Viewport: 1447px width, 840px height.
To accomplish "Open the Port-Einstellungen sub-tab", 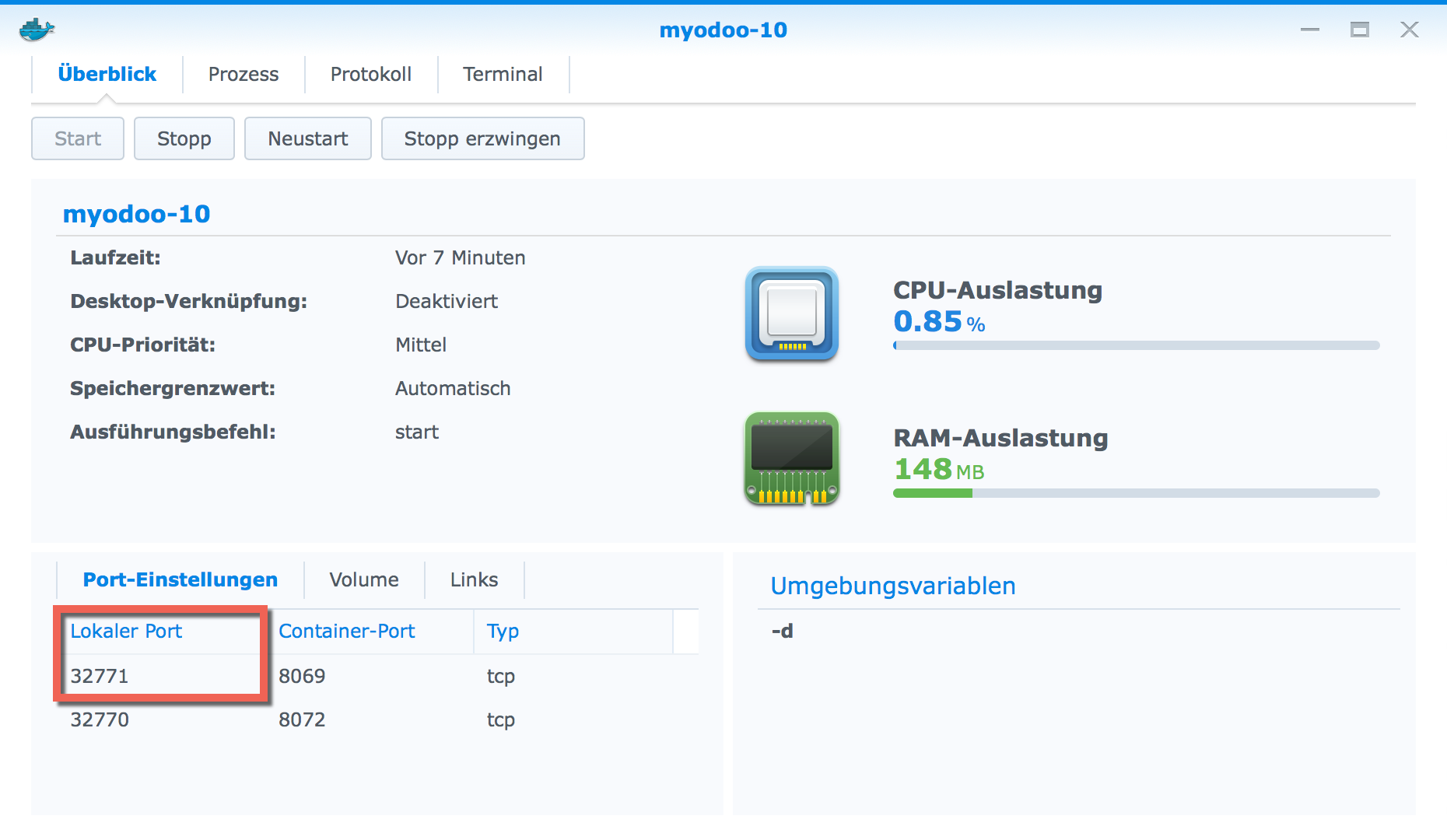I will coord(180,579).
